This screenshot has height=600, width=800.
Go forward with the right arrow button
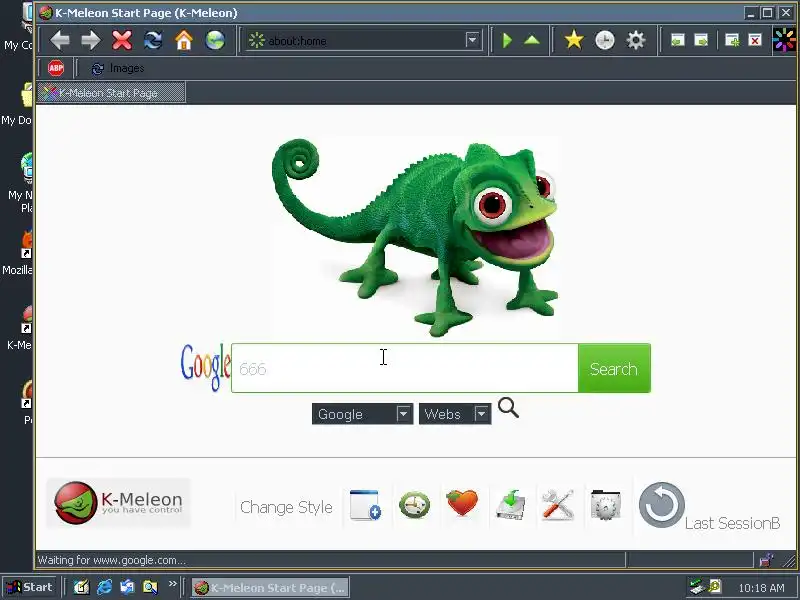point(91,40)
